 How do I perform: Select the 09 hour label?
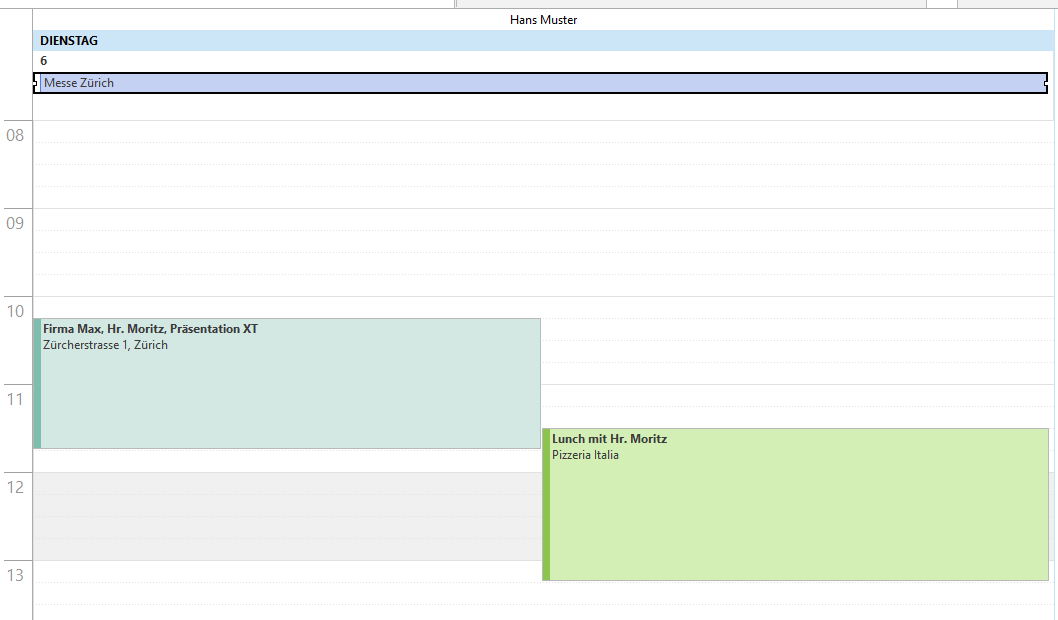pos(16,224)
